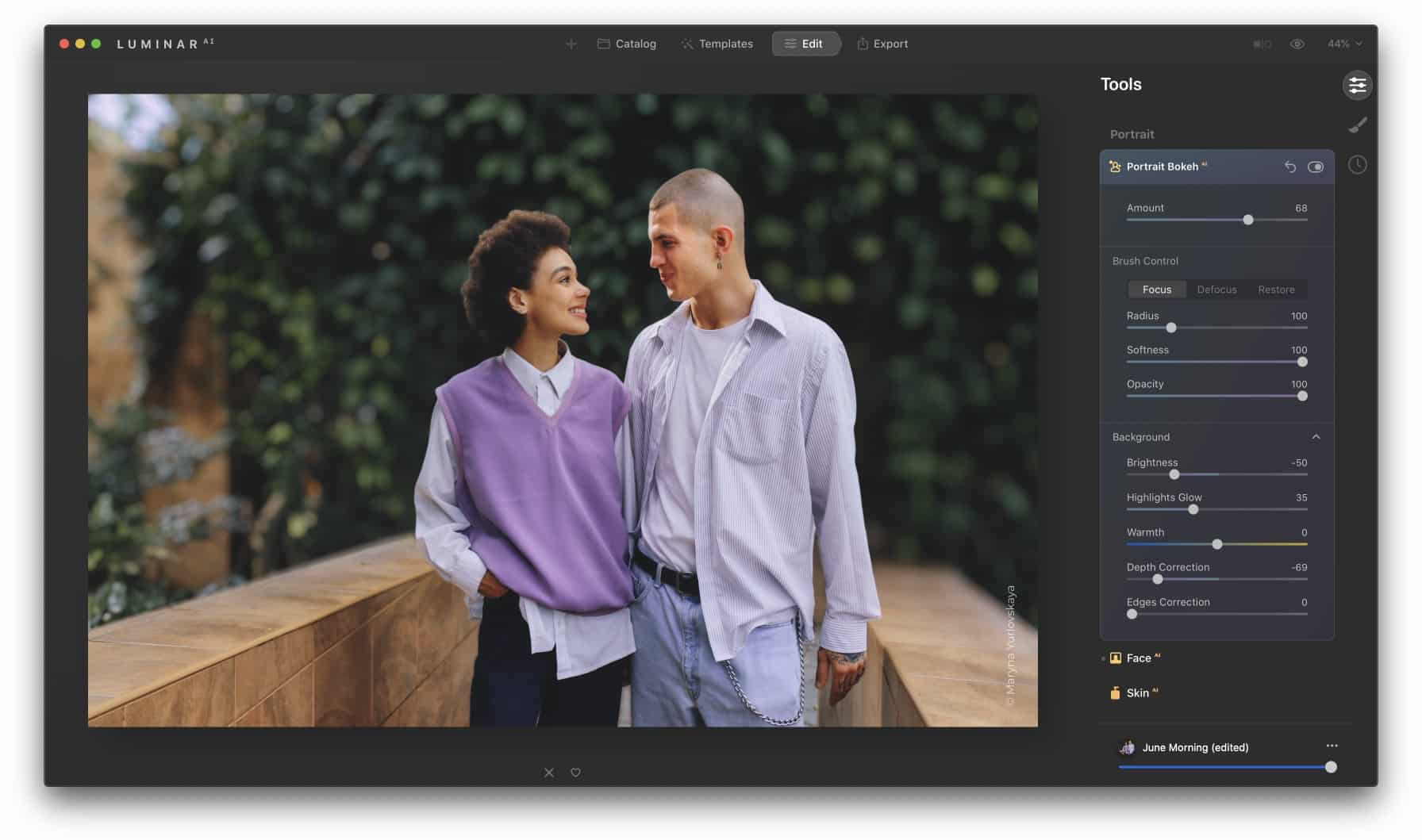
Task: Adjust the Amount slider handle
Action: click(x=1248, y=220)
